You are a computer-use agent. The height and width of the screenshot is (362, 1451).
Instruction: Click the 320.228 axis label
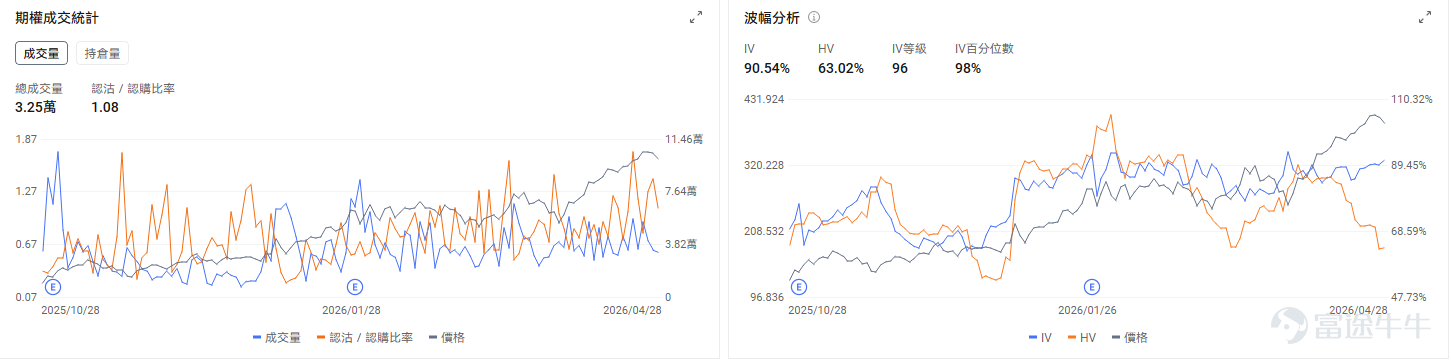pos(764,165)
